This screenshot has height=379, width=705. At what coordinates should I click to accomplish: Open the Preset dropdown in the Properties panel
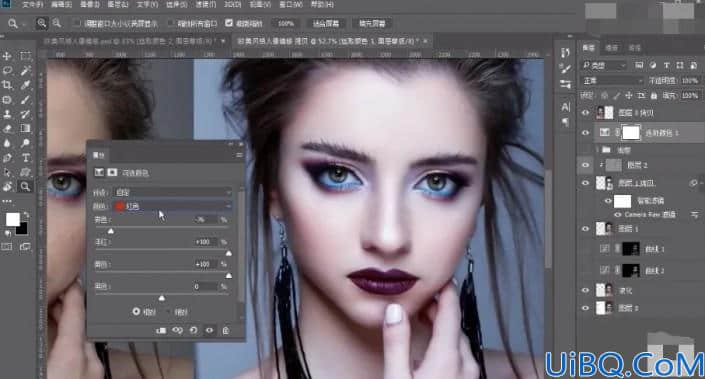(x=174, y=192)
